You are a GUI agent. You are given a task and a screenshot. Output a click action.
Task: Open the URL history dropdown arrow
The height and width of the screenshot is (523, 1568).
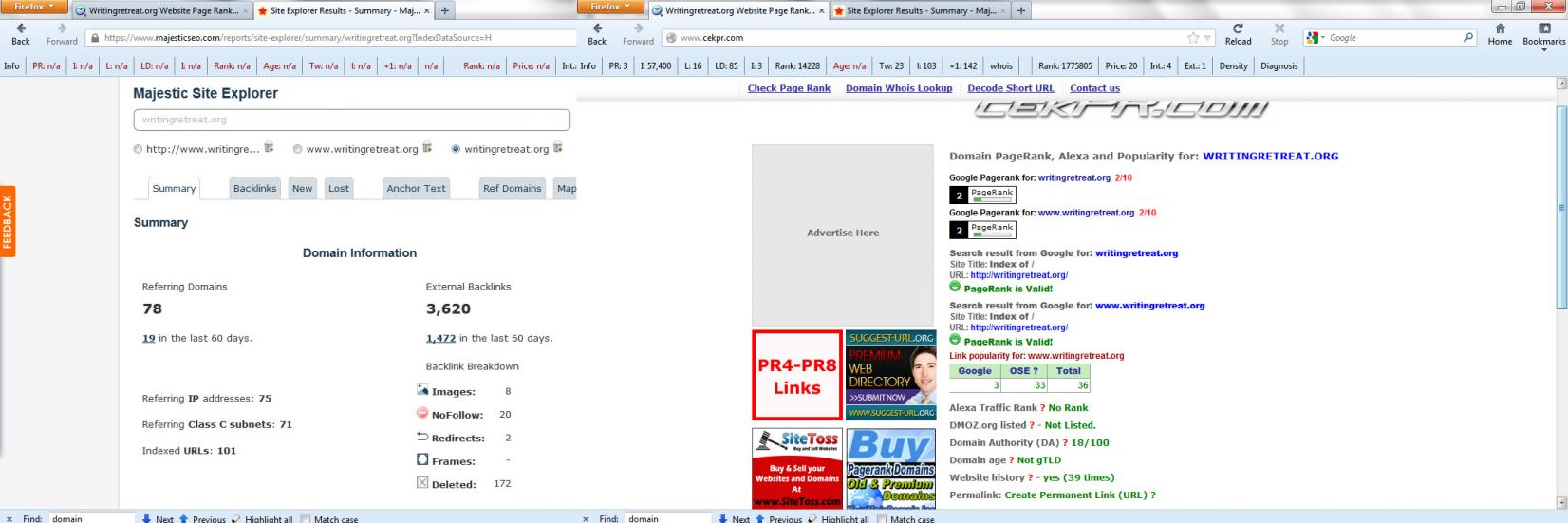pos(1208,39)
